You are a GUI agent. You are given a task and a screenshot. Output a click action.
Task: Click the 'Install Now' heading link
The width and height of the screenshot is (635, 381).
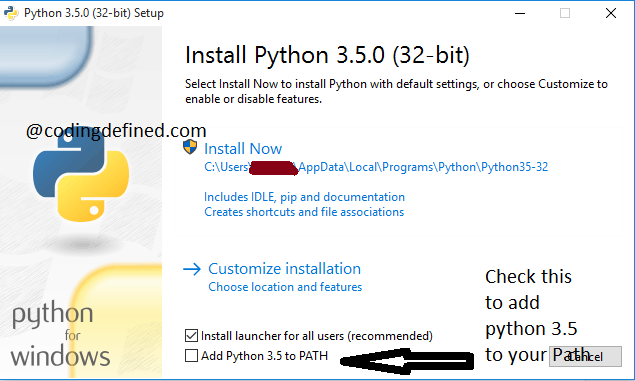point(243,149)
